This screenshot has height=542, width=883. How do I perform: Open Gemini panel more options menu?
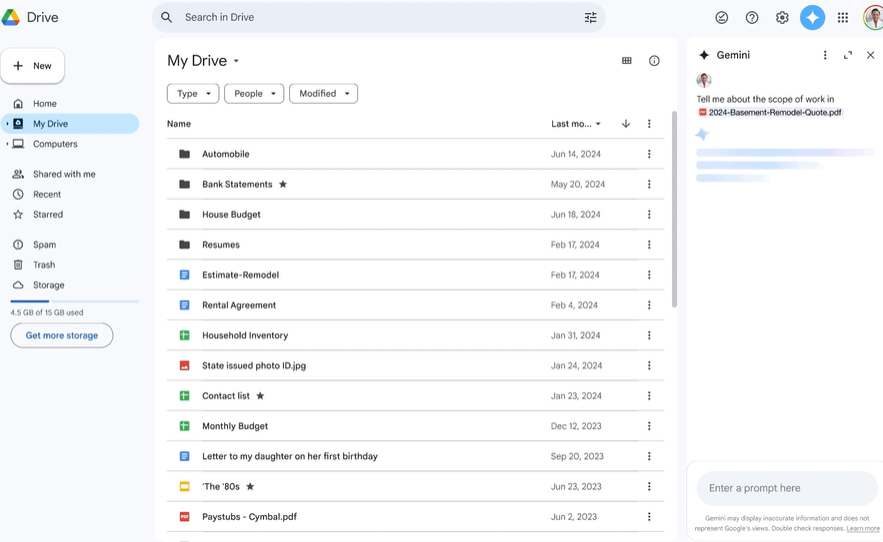825,55
